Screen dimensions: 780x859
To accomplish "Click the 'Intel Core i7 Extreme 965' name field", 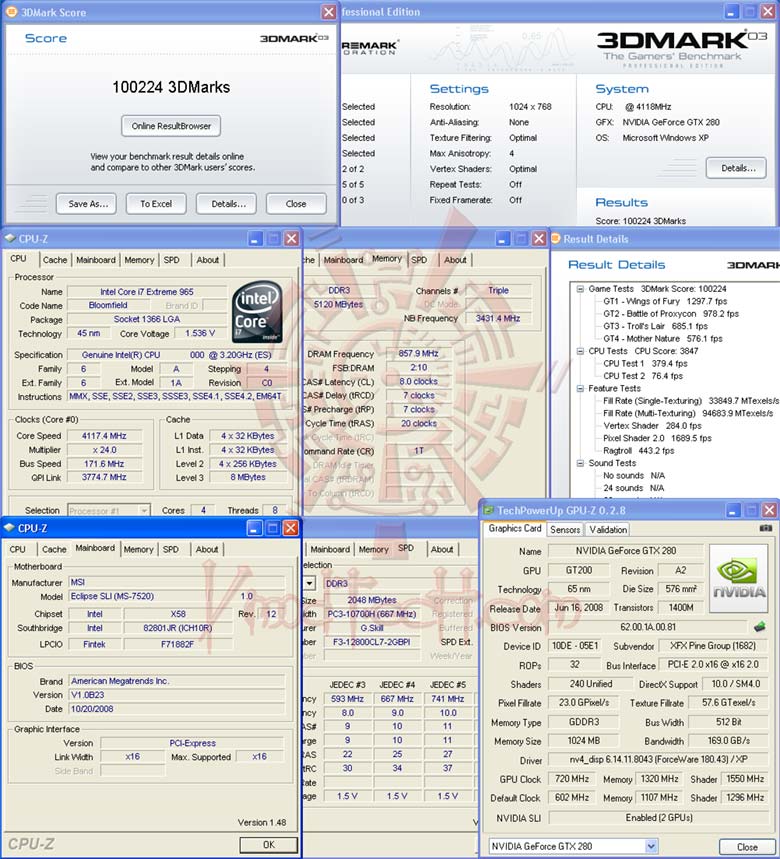I will (147, 292).
